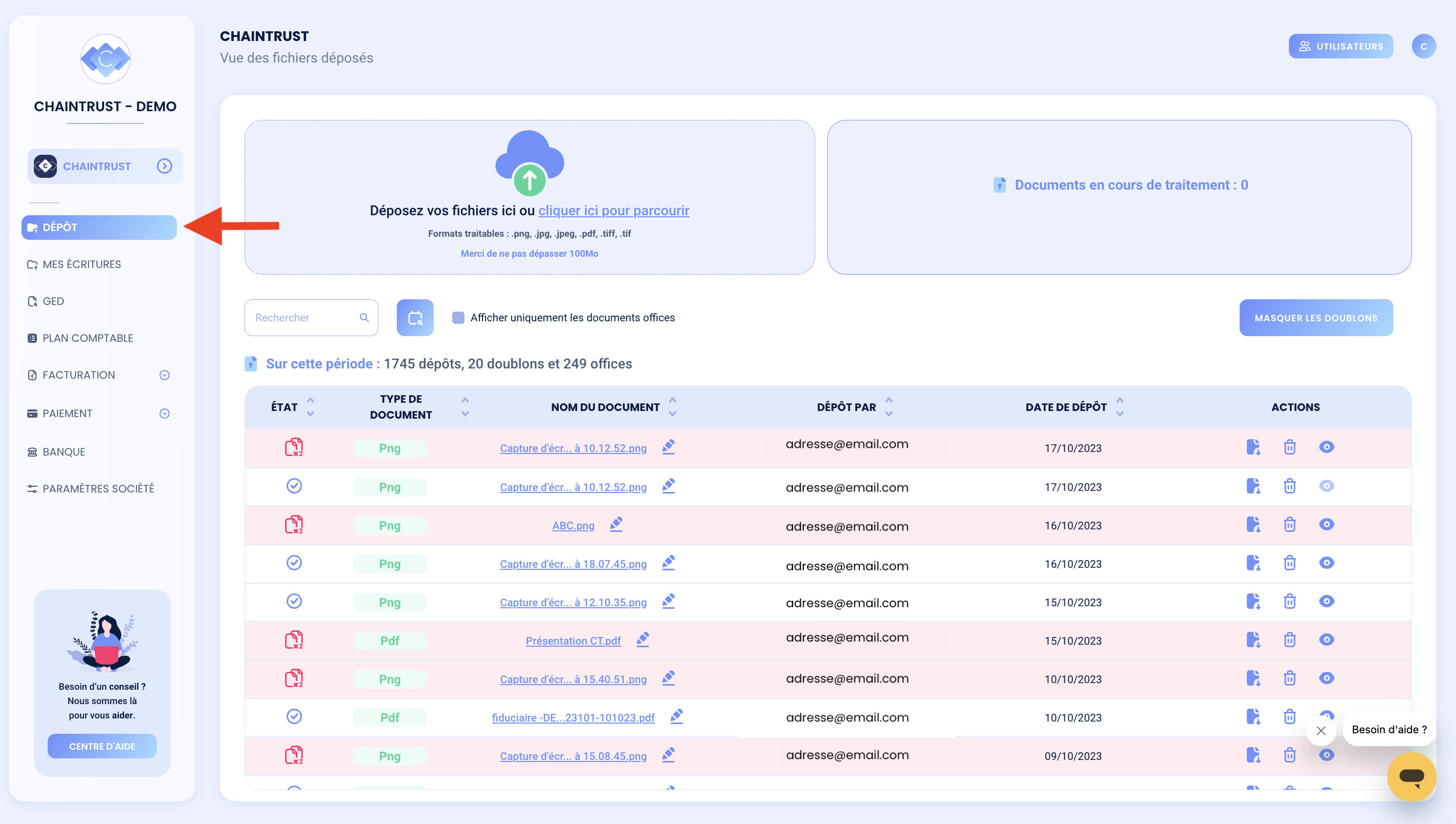View the first 17/10/2023 row via its eye icon
This screenshot has height=824, width=1456.
click(1326, 447)
